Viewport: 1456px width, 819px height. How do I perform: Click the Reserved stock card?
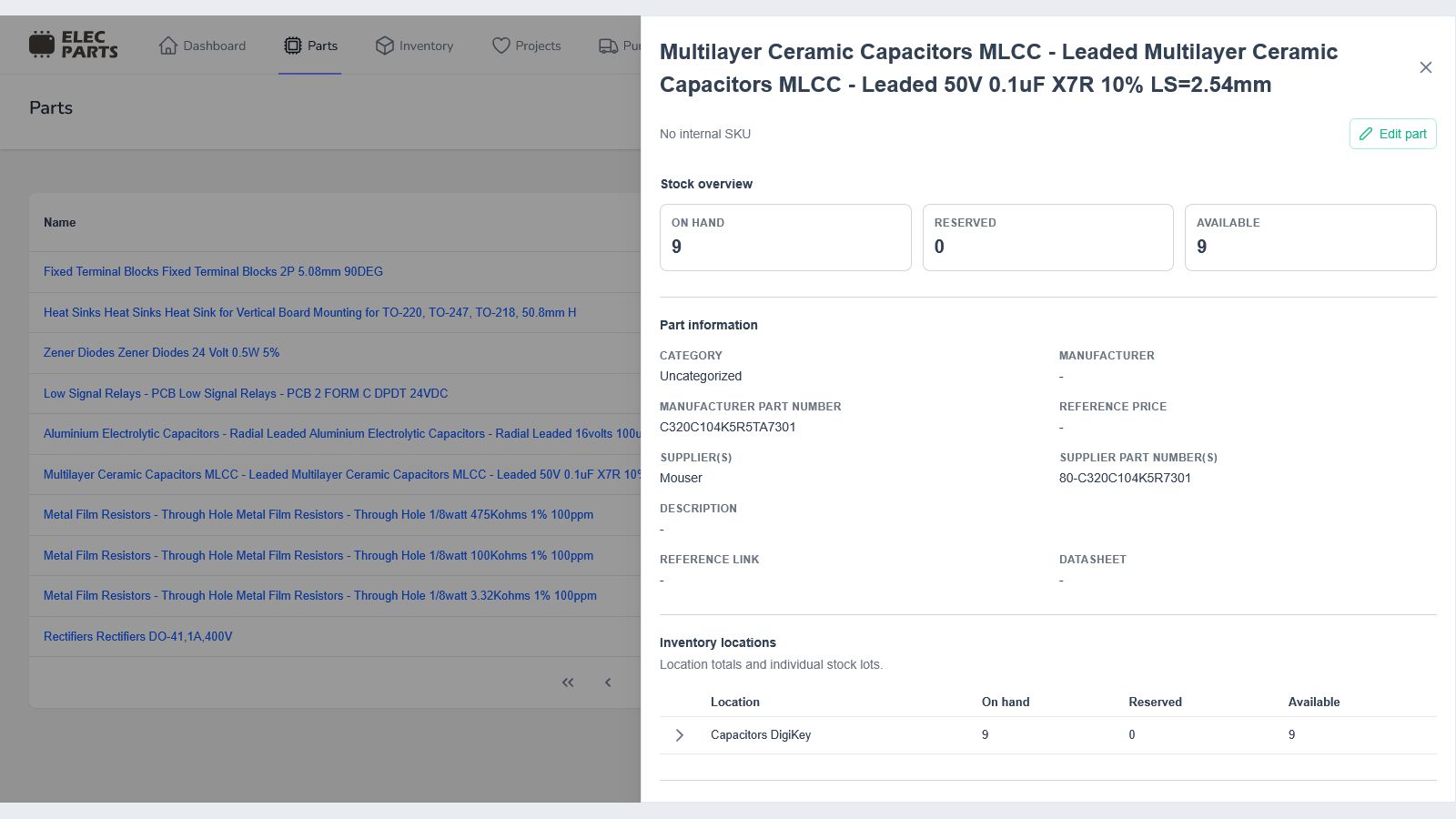(x=1047, y=238)
